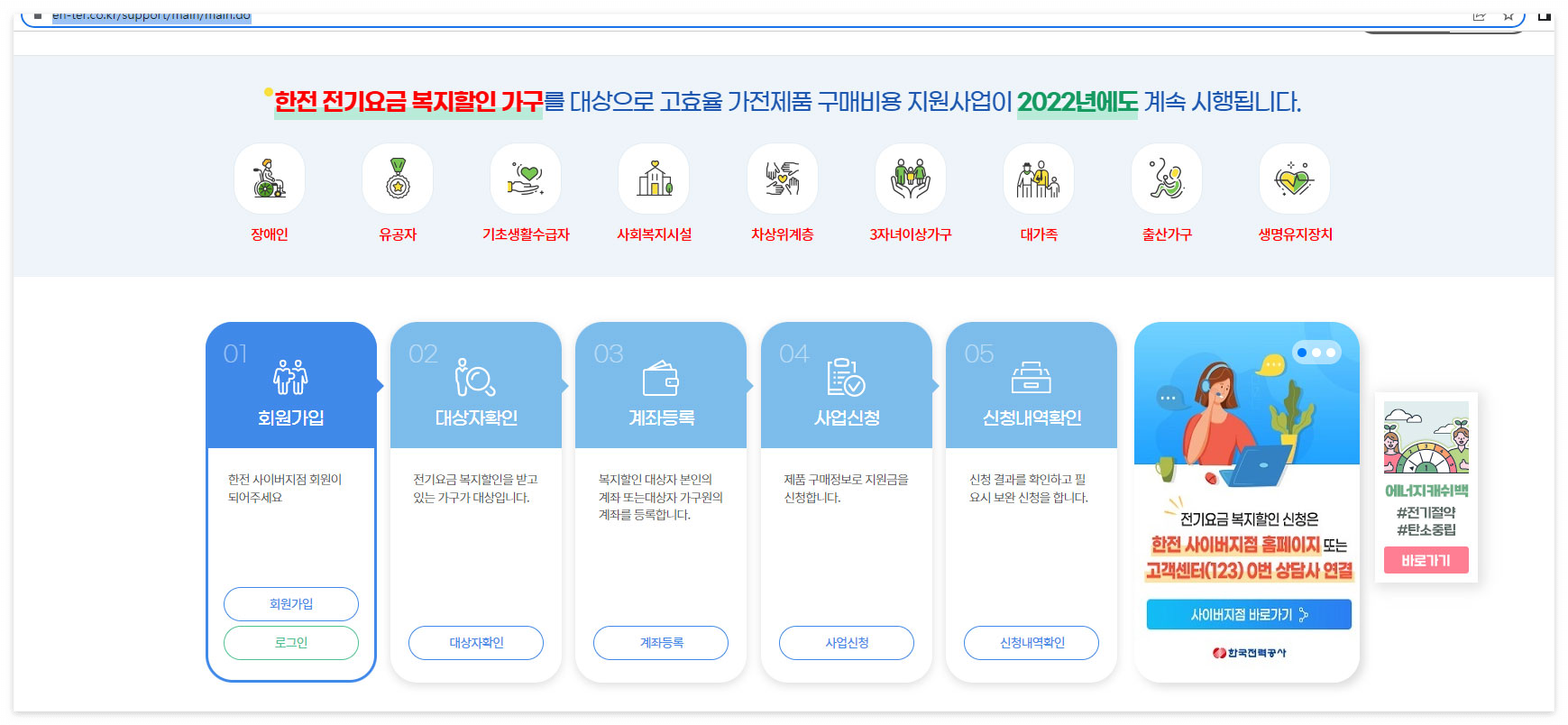Click the call center agent banner image
Screen dimensions: 1568x725
1246,406
